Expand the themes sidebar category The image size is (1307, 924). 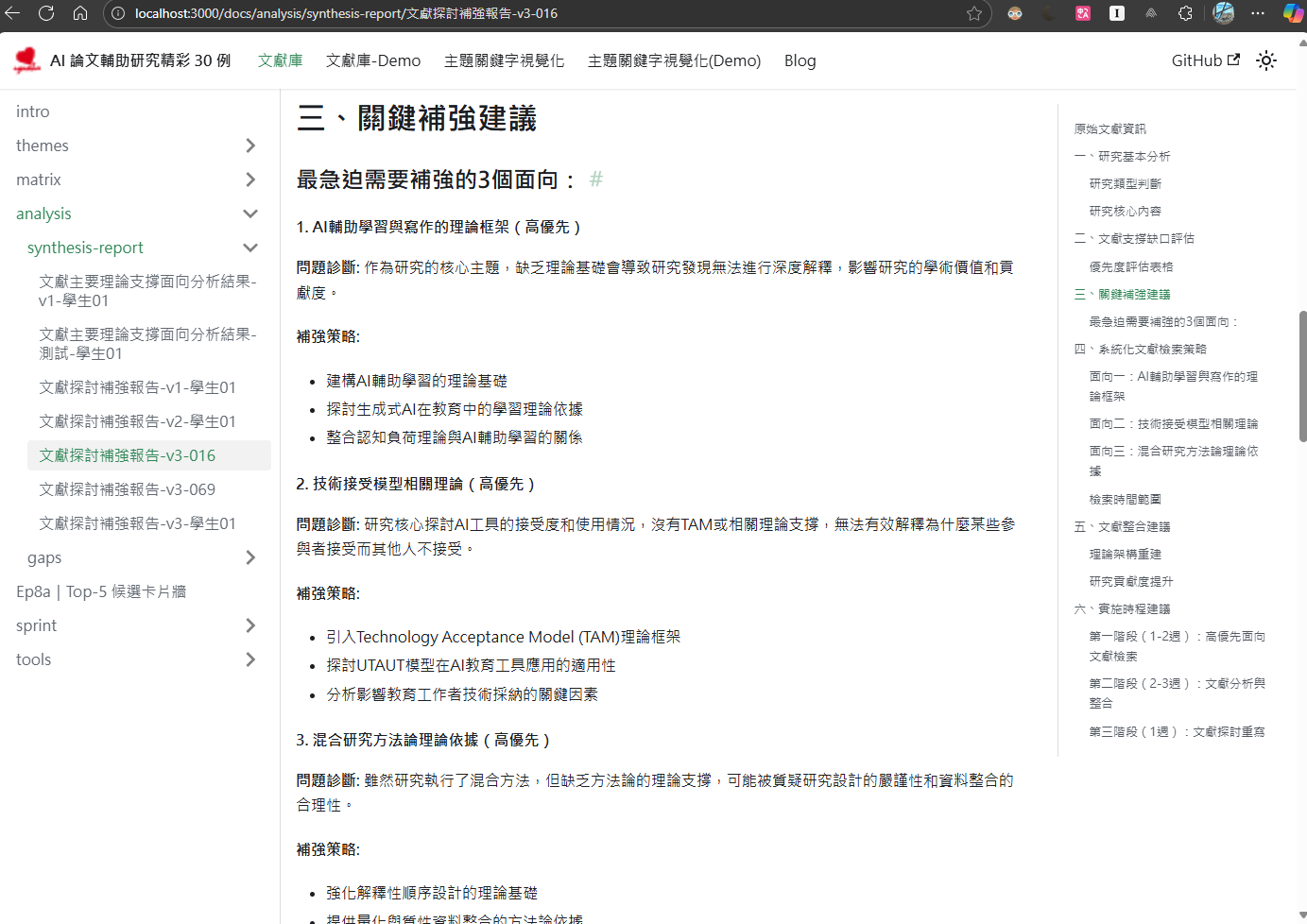pyautogui.click(x=250, y=145)
